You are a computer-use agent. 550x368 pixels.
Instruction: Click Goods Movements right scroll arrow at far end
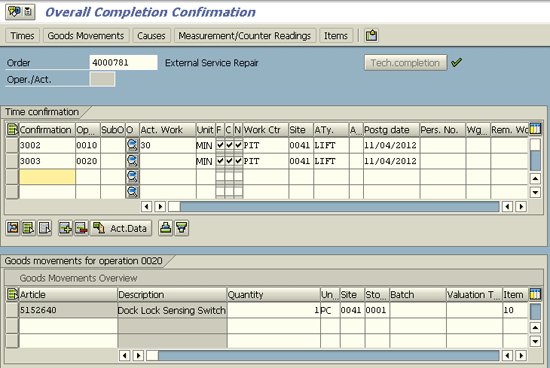[x=521, y=356]
